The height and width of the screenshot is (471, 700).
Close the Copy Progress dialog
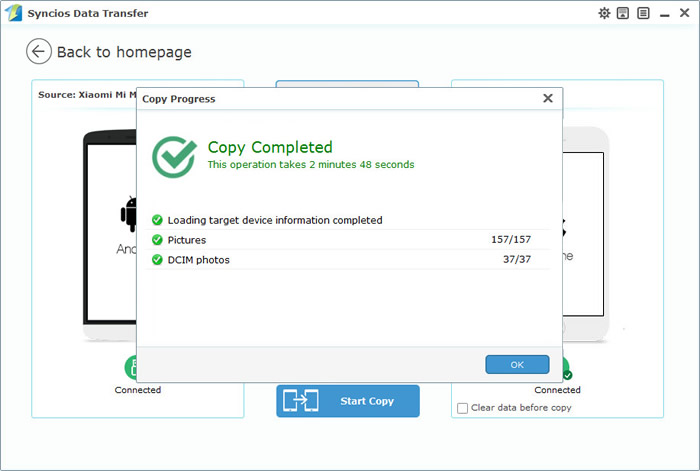click(548, 98)
